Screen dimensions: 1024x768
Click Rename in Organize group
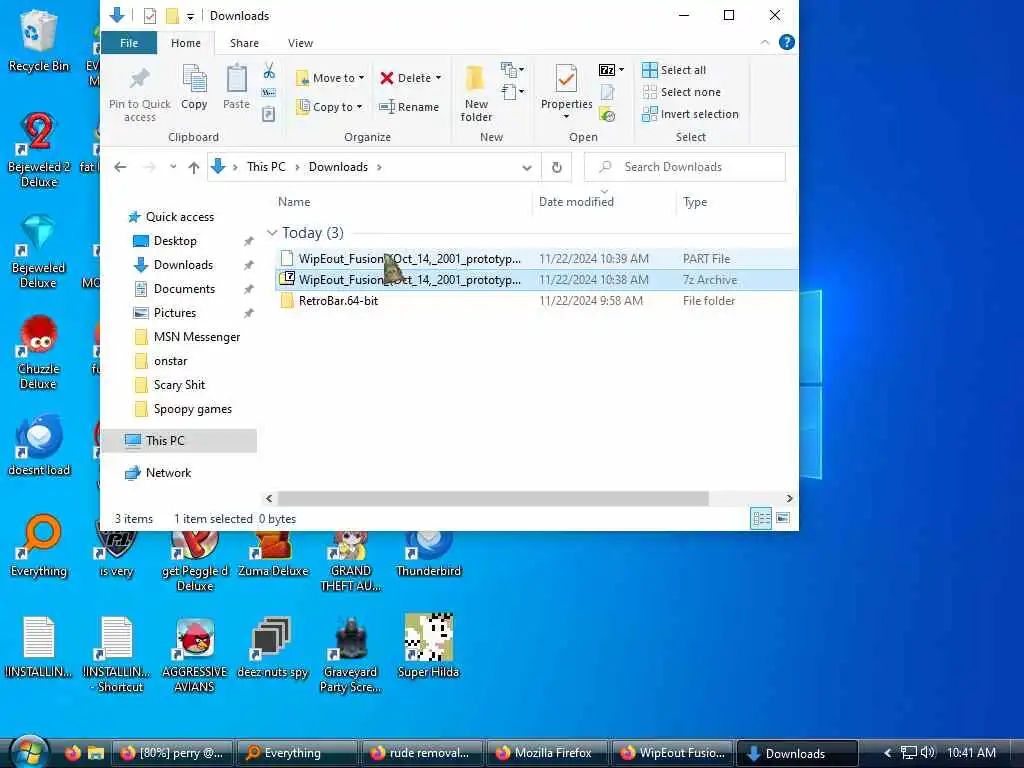click(409, 106)
